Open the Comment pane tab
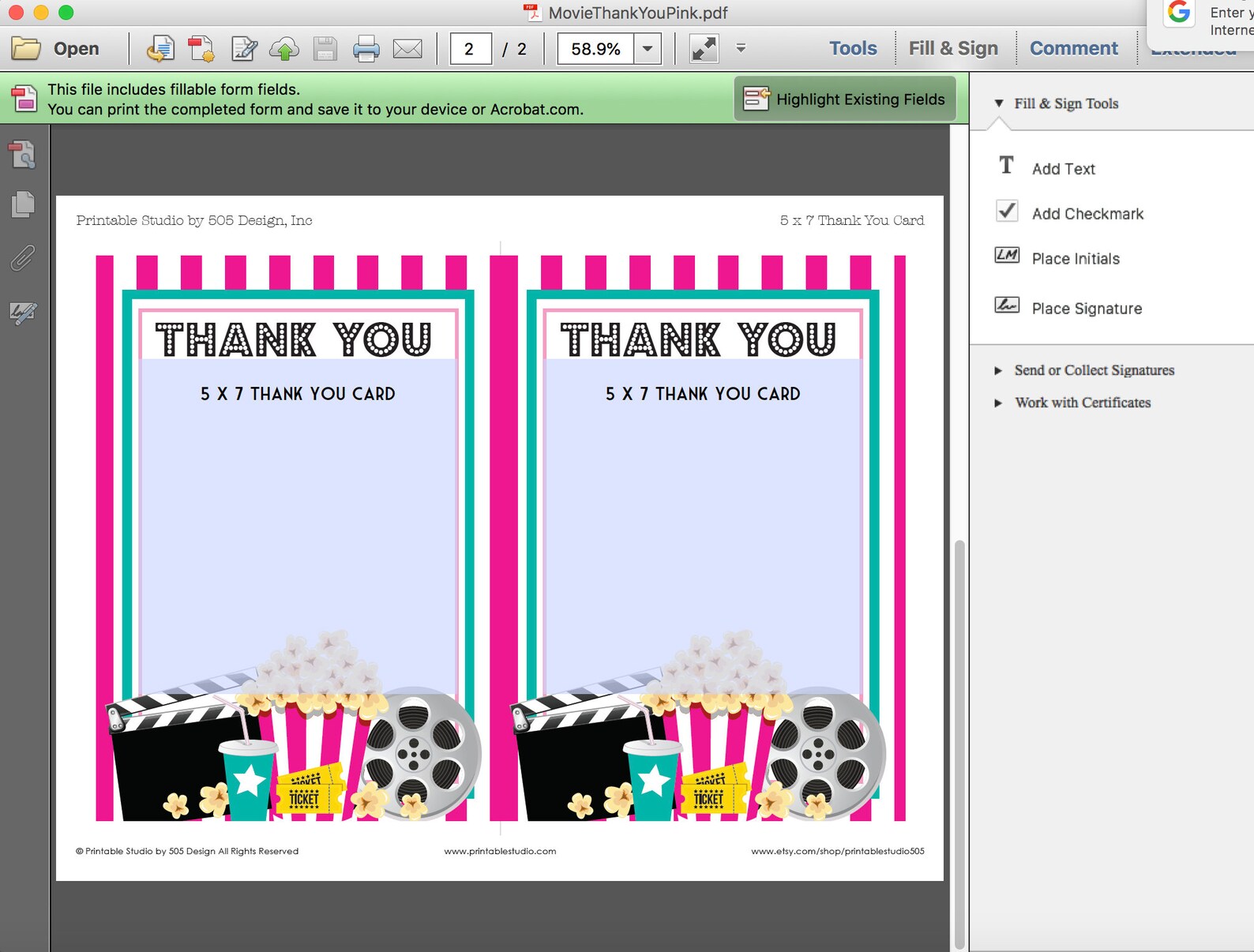The image size is (1254, 952). (1074, 48)
